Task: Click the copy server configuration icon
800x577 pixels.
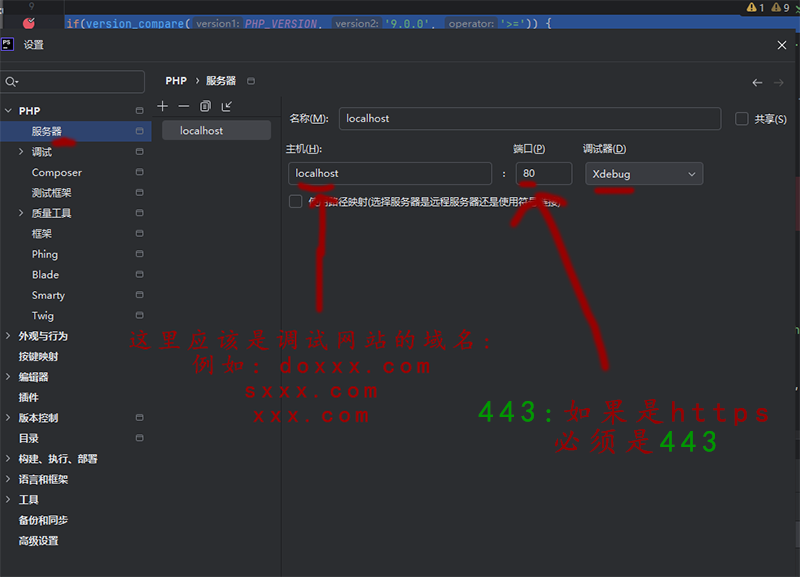Action: tap(205, 106)
